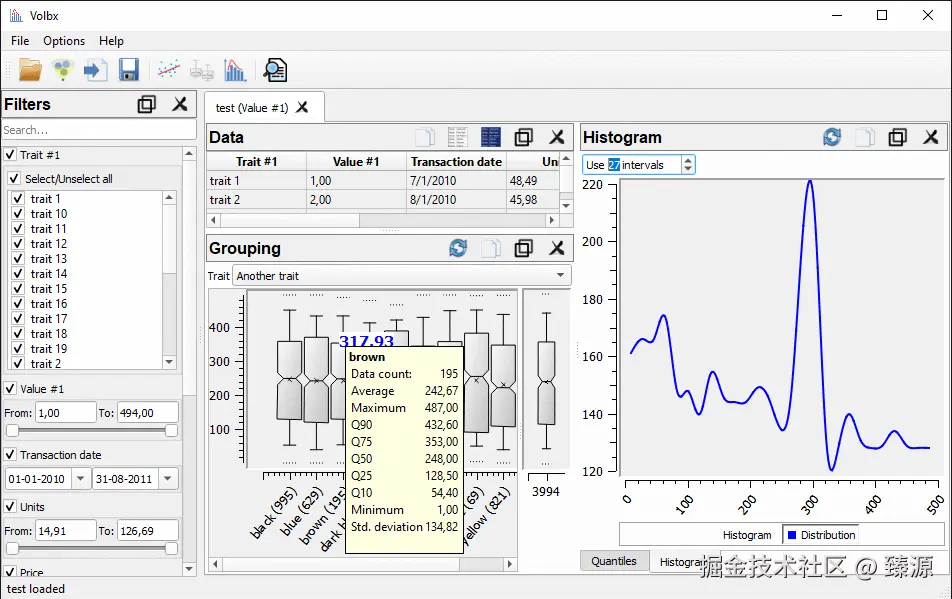This screenshot has height=599, width=952.
Task: Toggle the Trait #1 filter checkbox
Action: (10, 155)
